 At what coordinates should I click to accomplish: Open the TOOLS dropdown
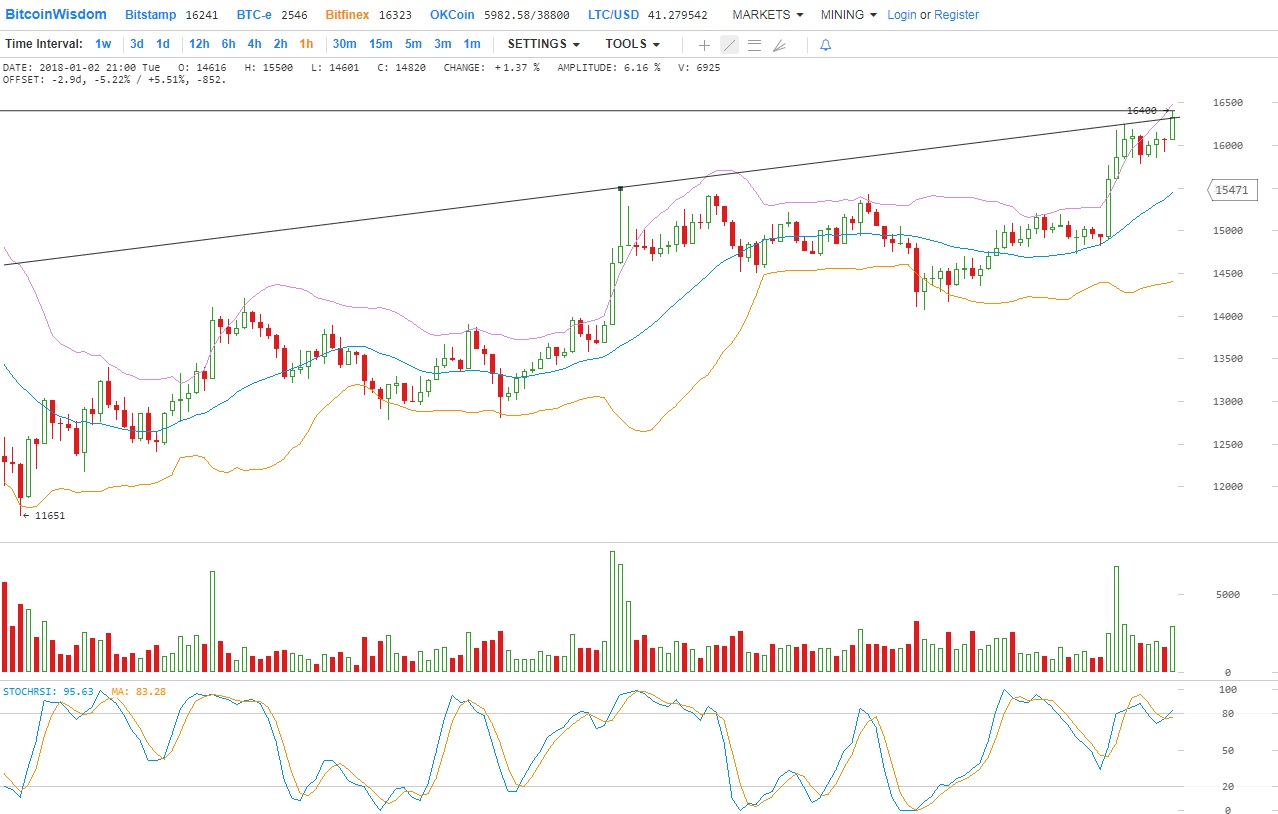tap(632, 44)
